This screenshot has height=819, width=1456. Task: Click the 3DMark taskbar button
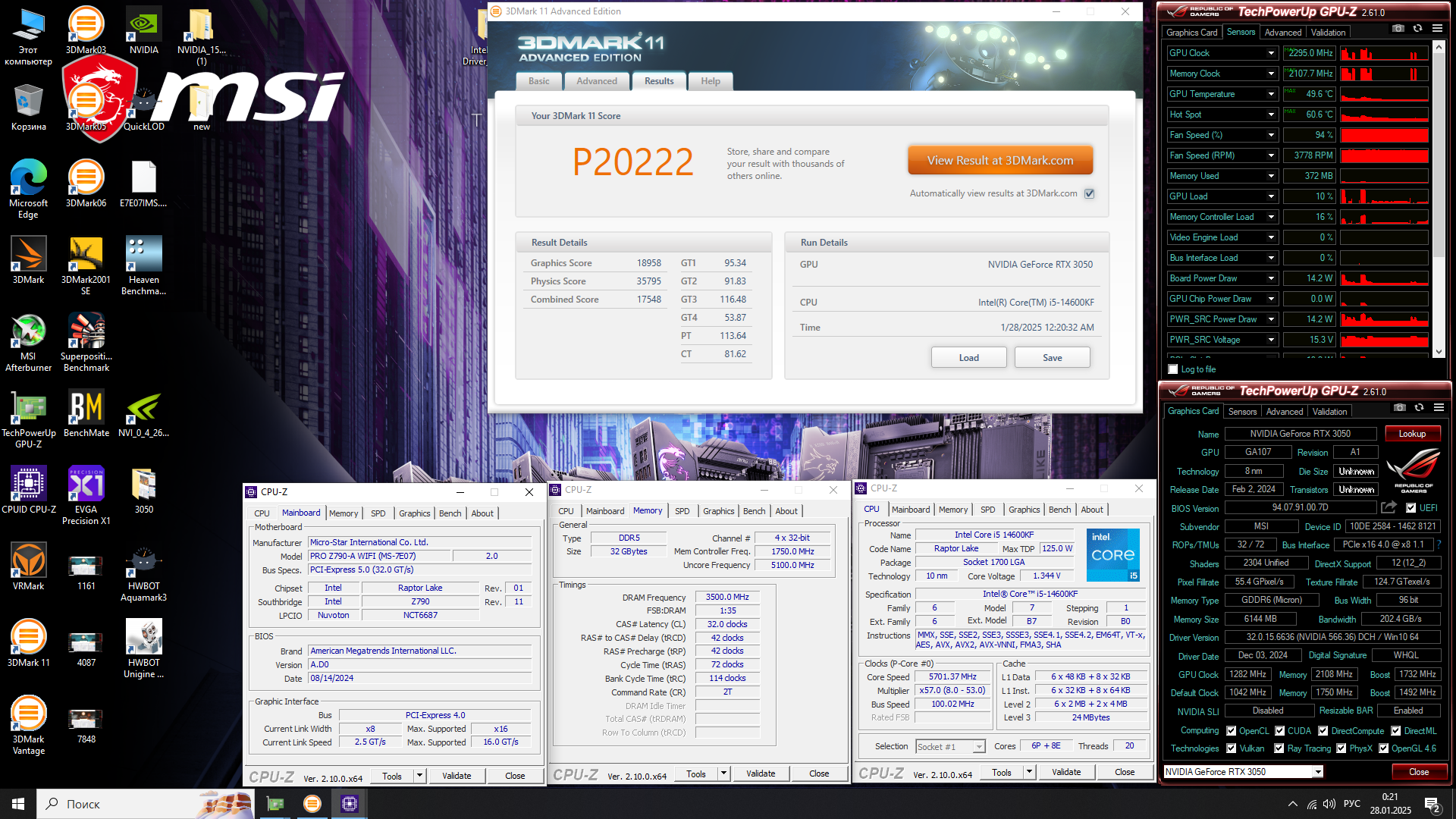312,804
